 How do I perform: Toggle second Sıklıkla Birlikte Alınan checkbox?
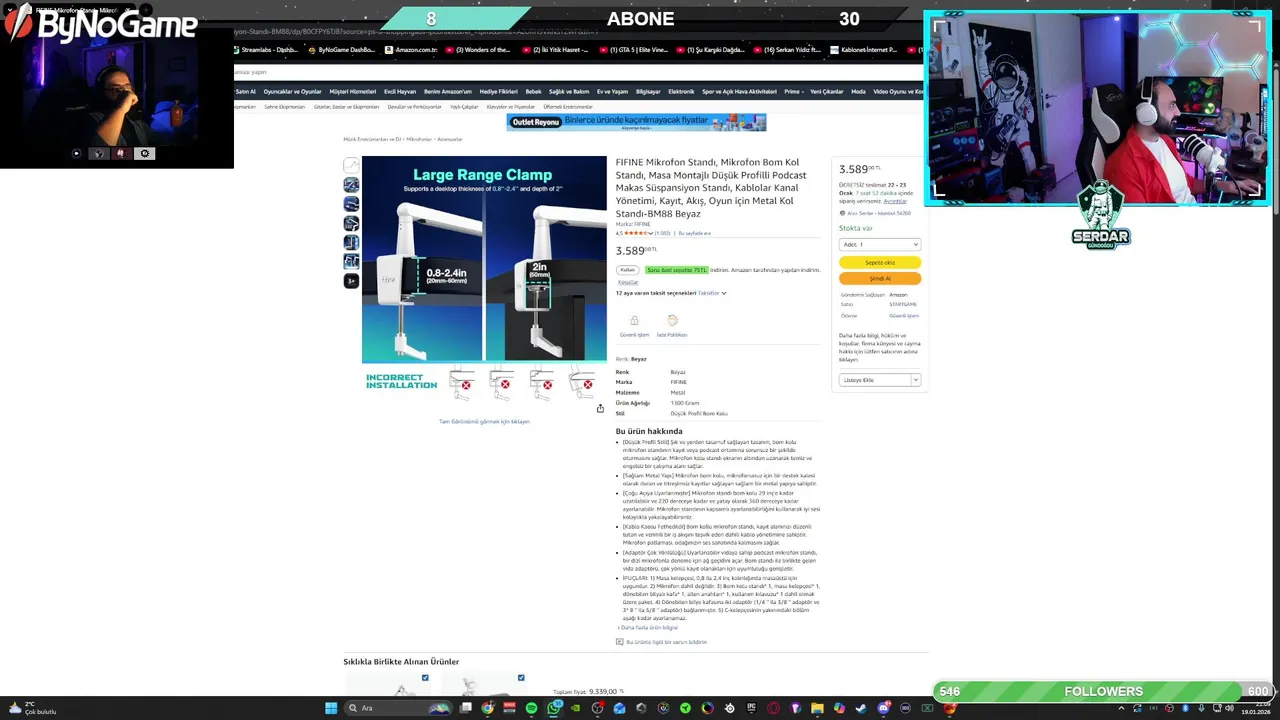[x=521, y=678]
